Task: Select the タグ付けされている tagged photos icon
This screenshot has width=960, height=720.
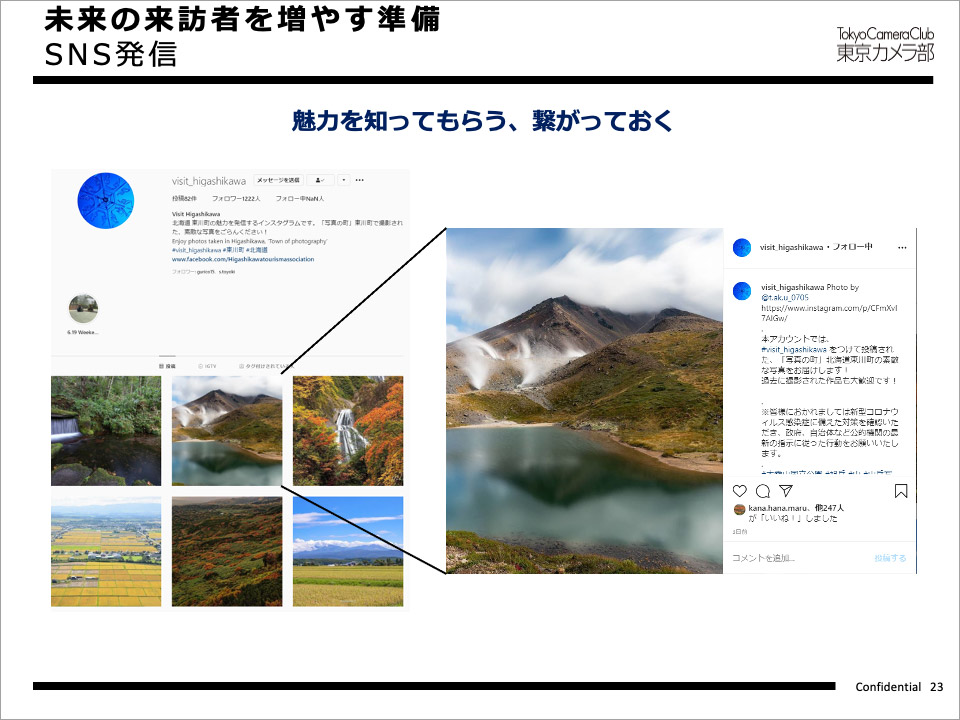Action: click(x=265, y=366)
